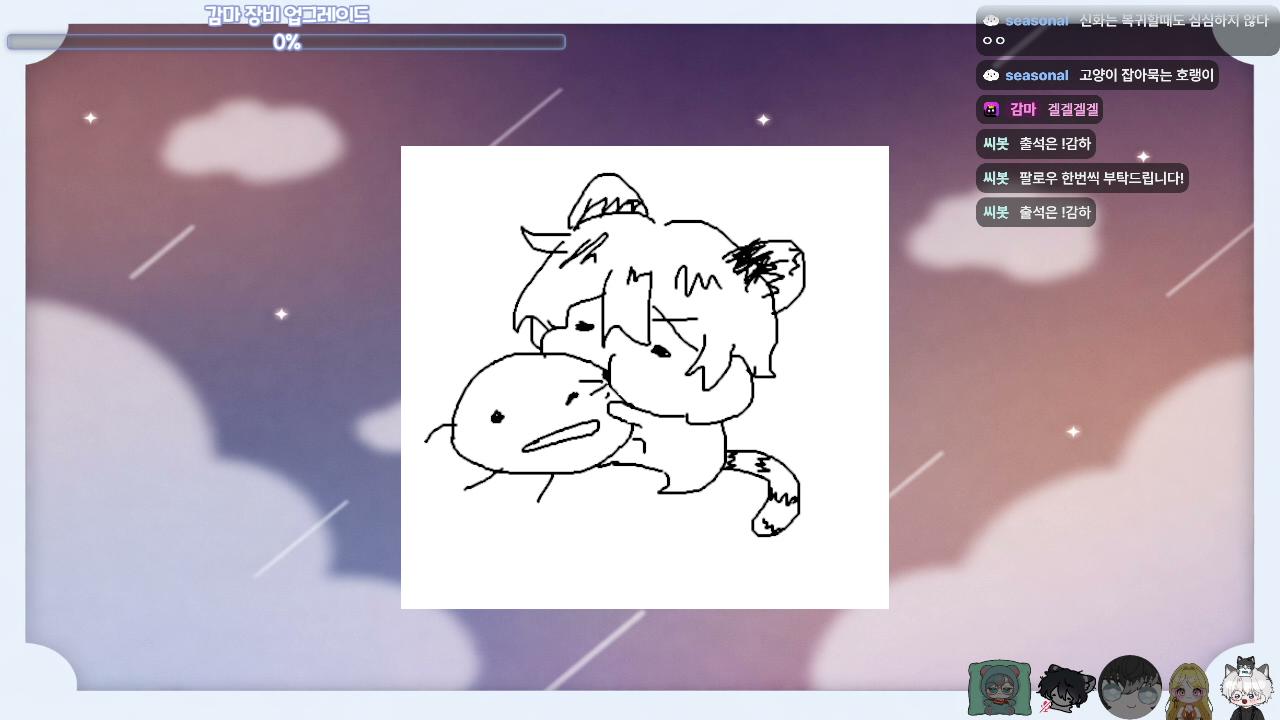This screenshot has height=720, width=1280.
Task: Click 씨봇 username in the 팔로우 message
Action: 996,178
